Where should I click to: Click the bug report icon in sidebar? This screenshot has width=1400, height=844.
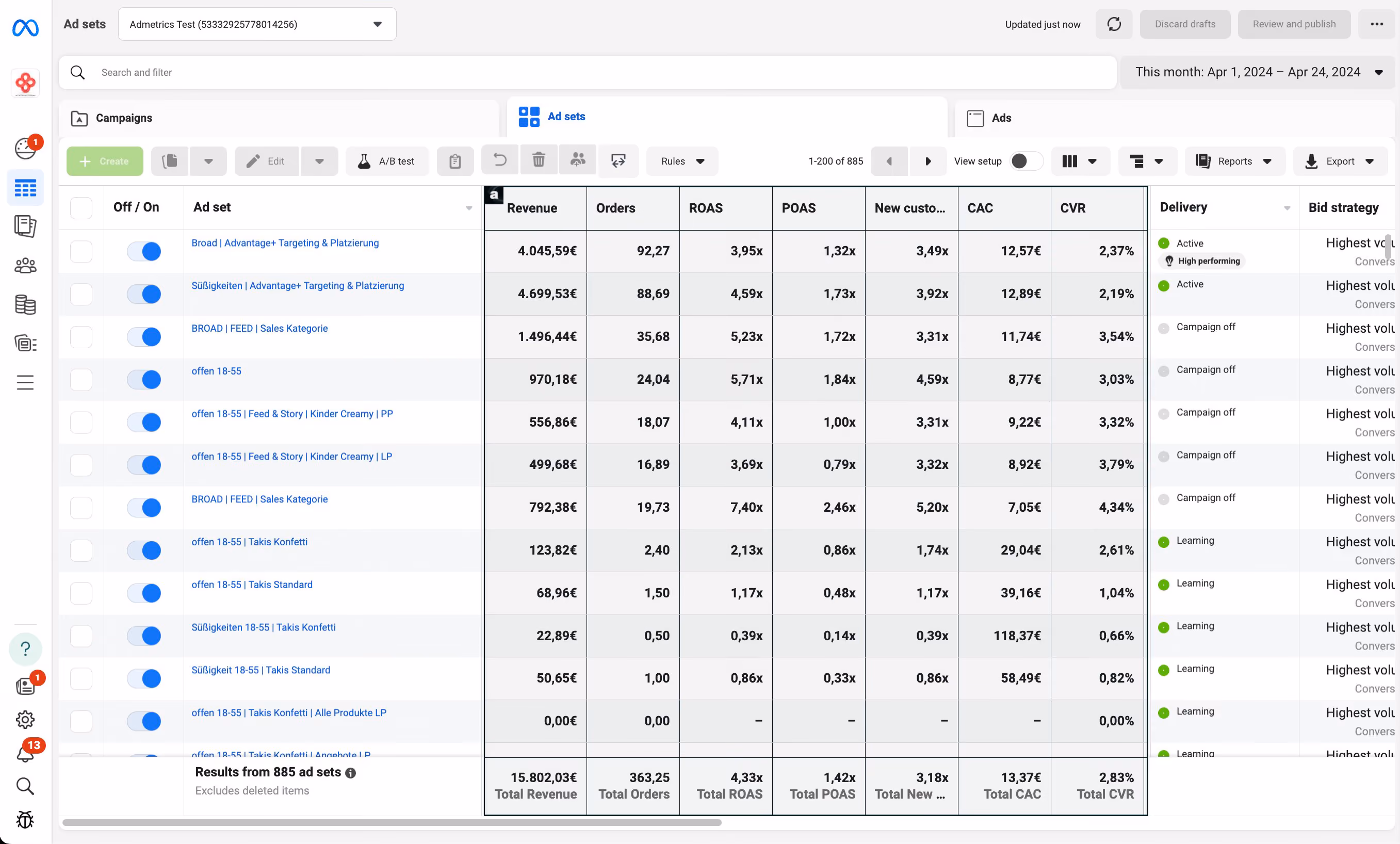[x=25, y=819]
